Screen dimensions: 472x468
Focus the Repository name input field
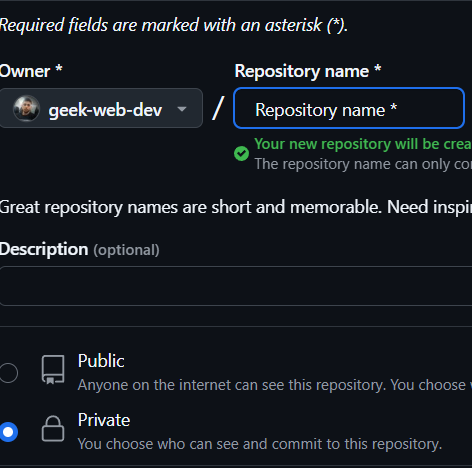349,108
